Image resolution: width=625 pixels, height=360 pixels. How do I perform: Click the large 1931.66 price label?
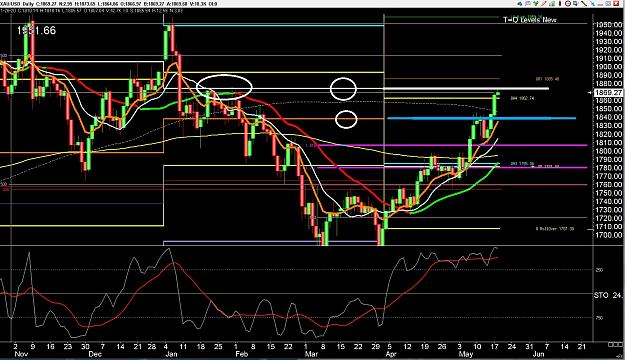[36, 30]
